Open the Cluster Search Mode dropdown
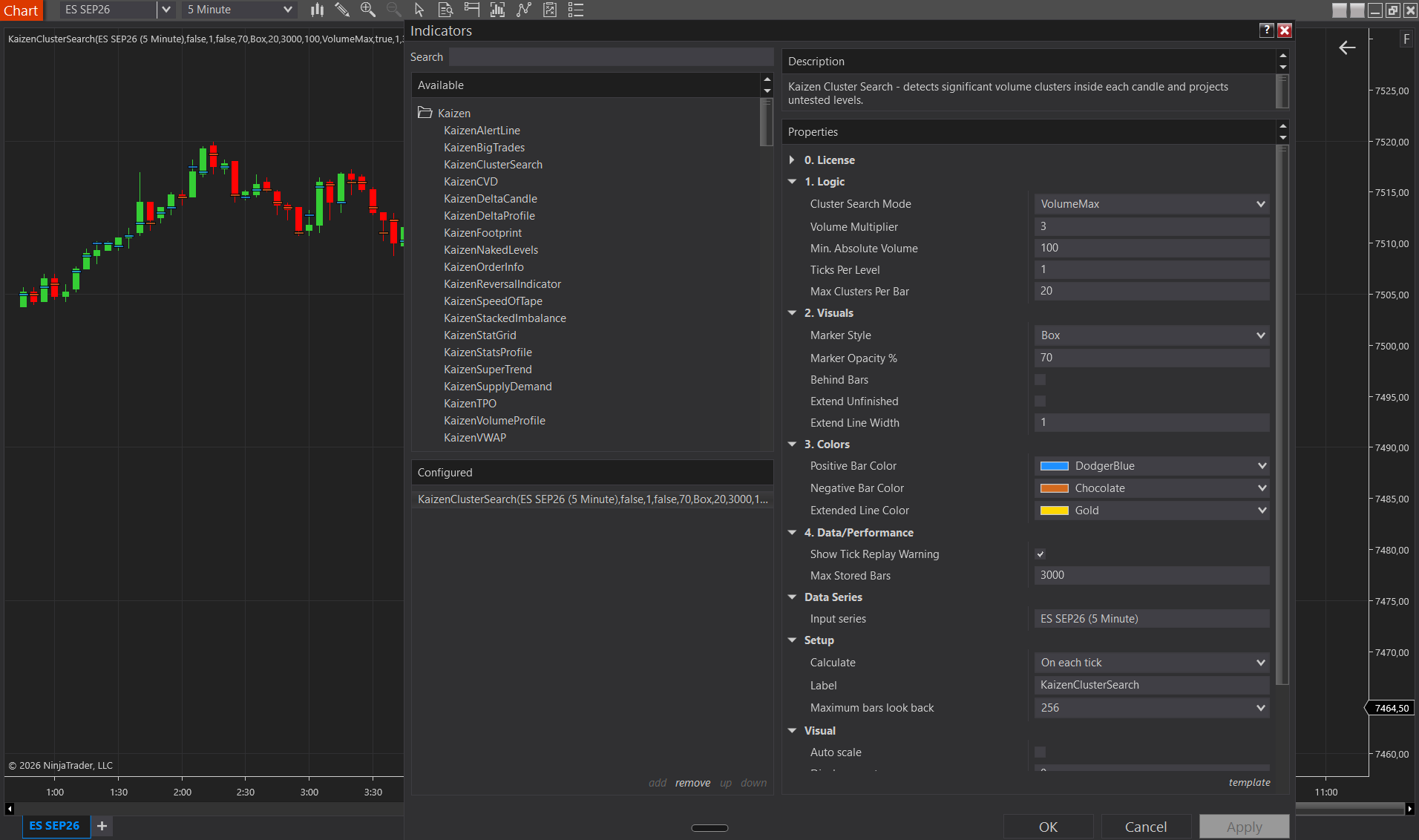 [1152, 204]
